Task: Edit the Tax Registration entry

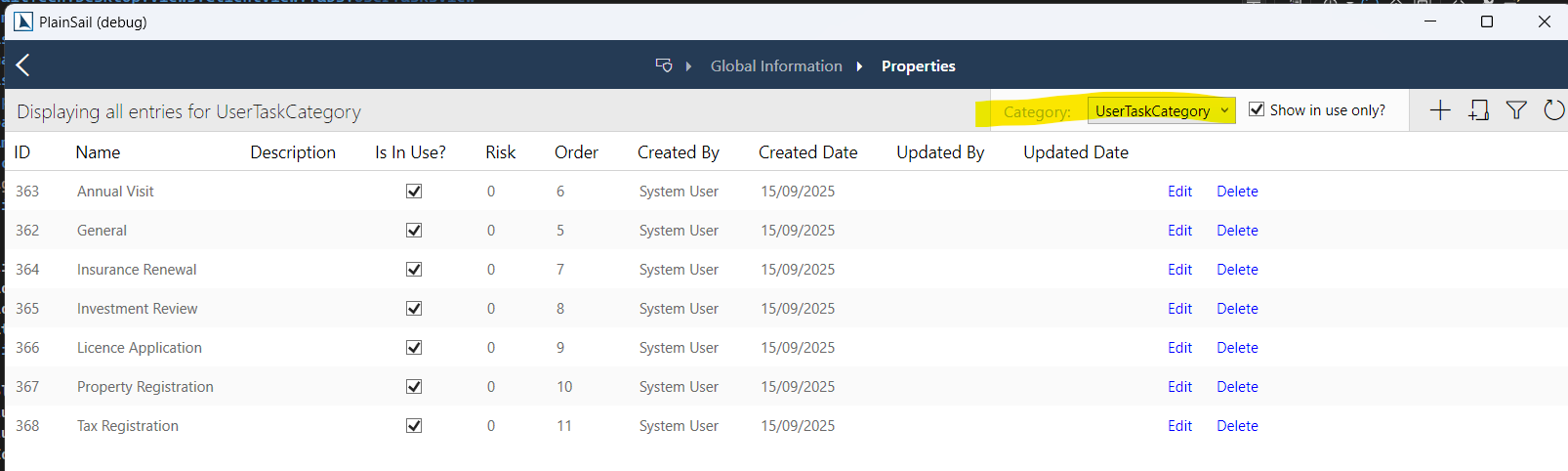Action: coord(1179,426)
